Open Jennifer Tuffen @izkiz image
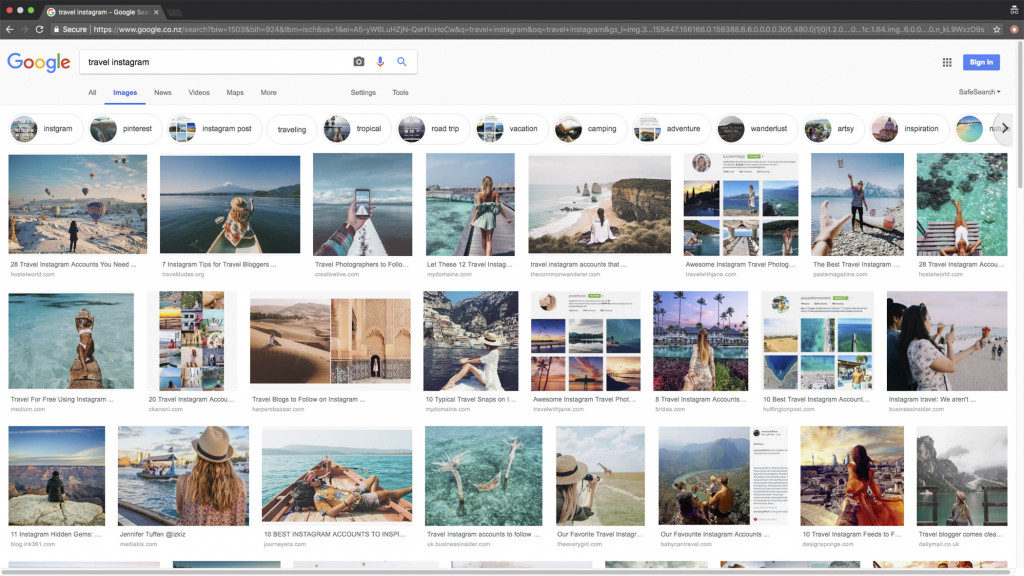Viewport: 1024px width, 576px height. coord(184,476)
